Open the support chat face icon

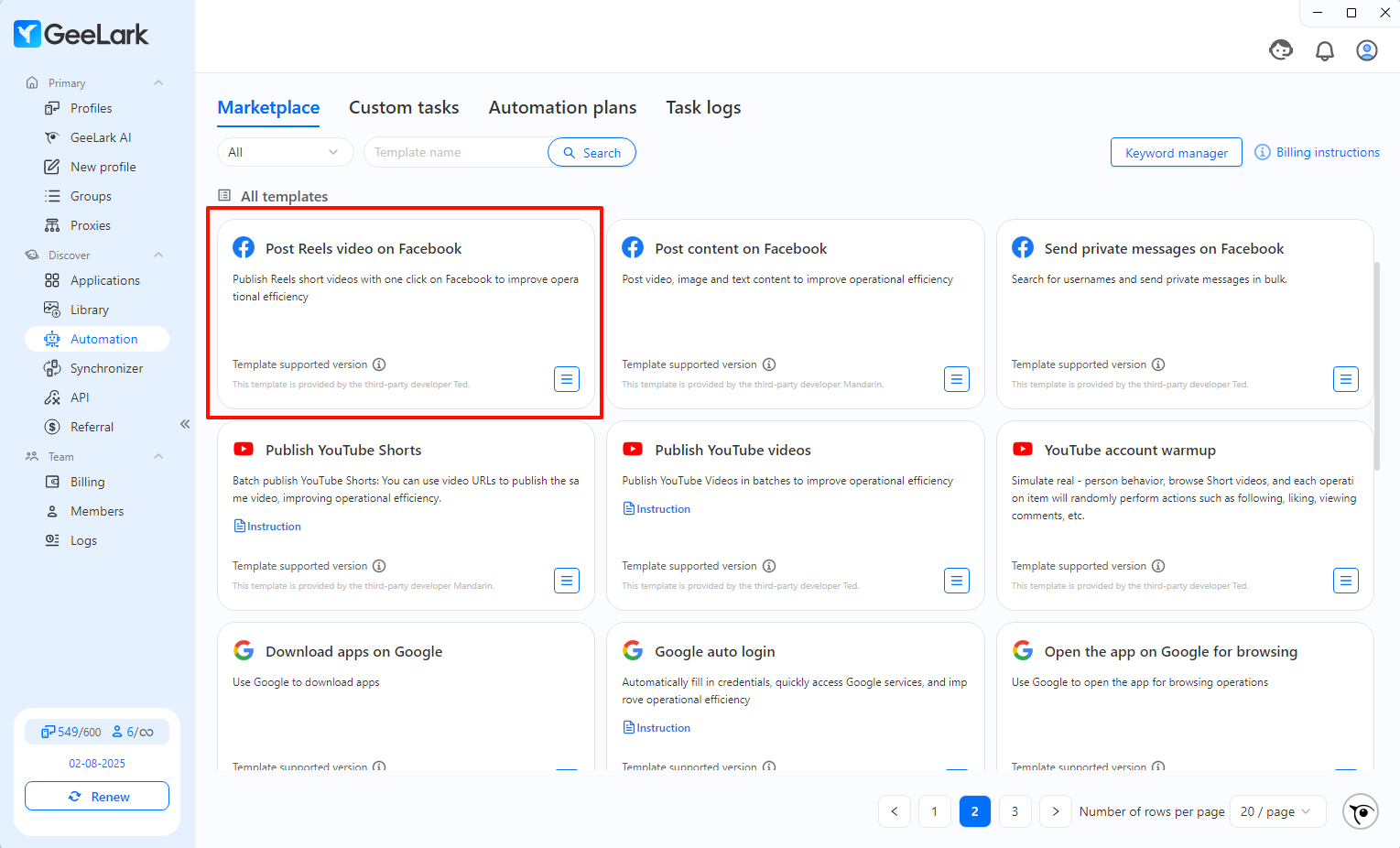pyautogui.click(x=1281, y=49)
